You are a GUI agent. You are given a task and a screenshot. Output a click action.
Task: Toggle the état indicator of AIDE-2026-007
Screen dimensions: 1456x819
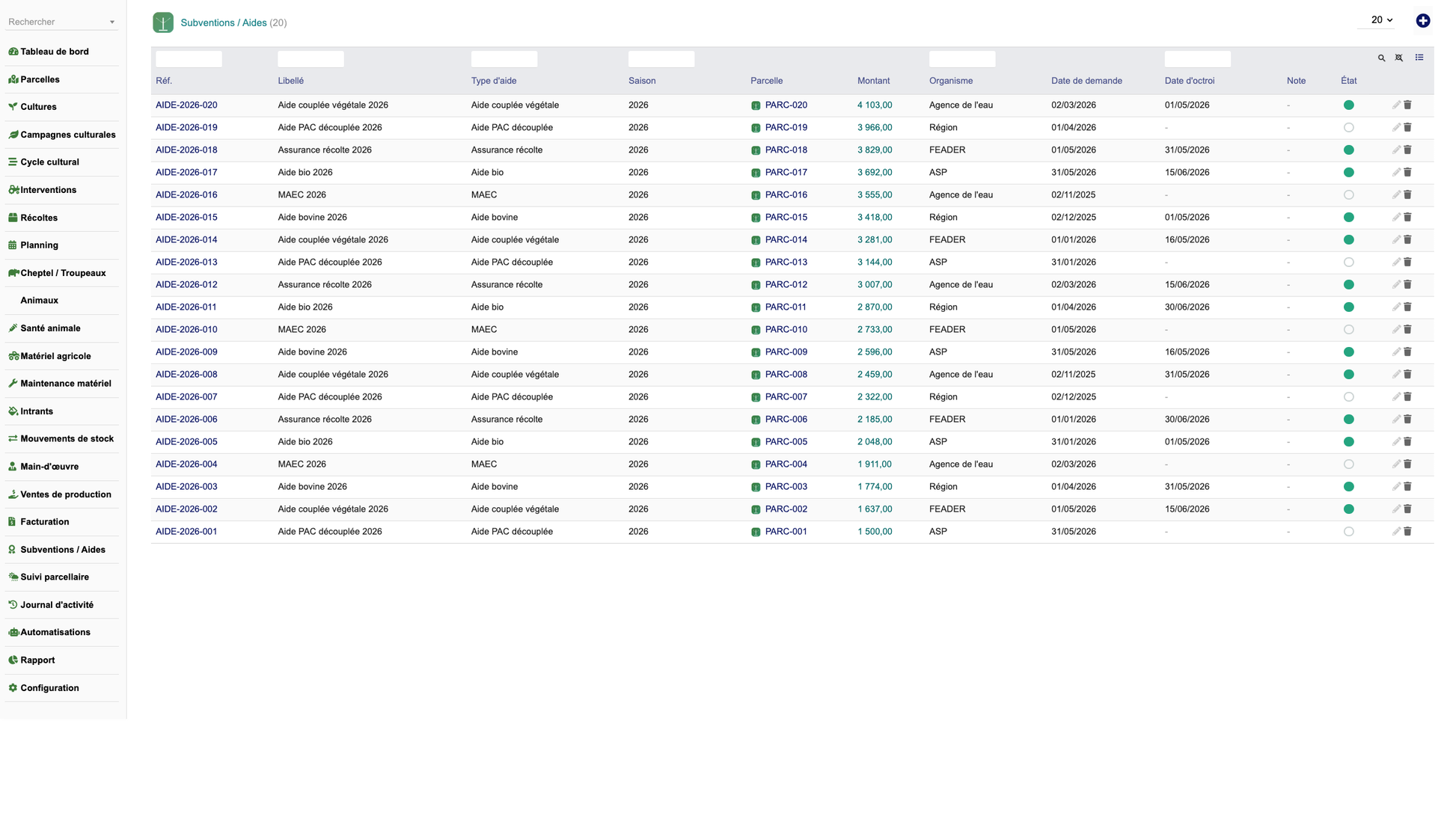1348,397
